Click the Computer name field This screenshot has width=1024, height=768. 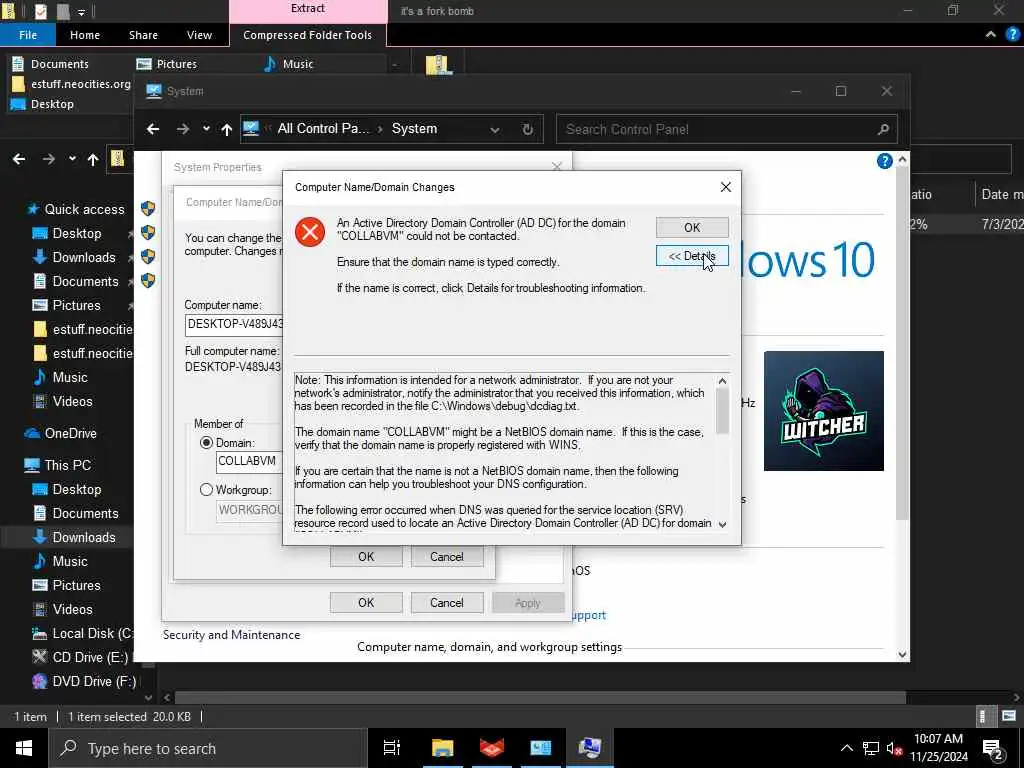(234, 324)
